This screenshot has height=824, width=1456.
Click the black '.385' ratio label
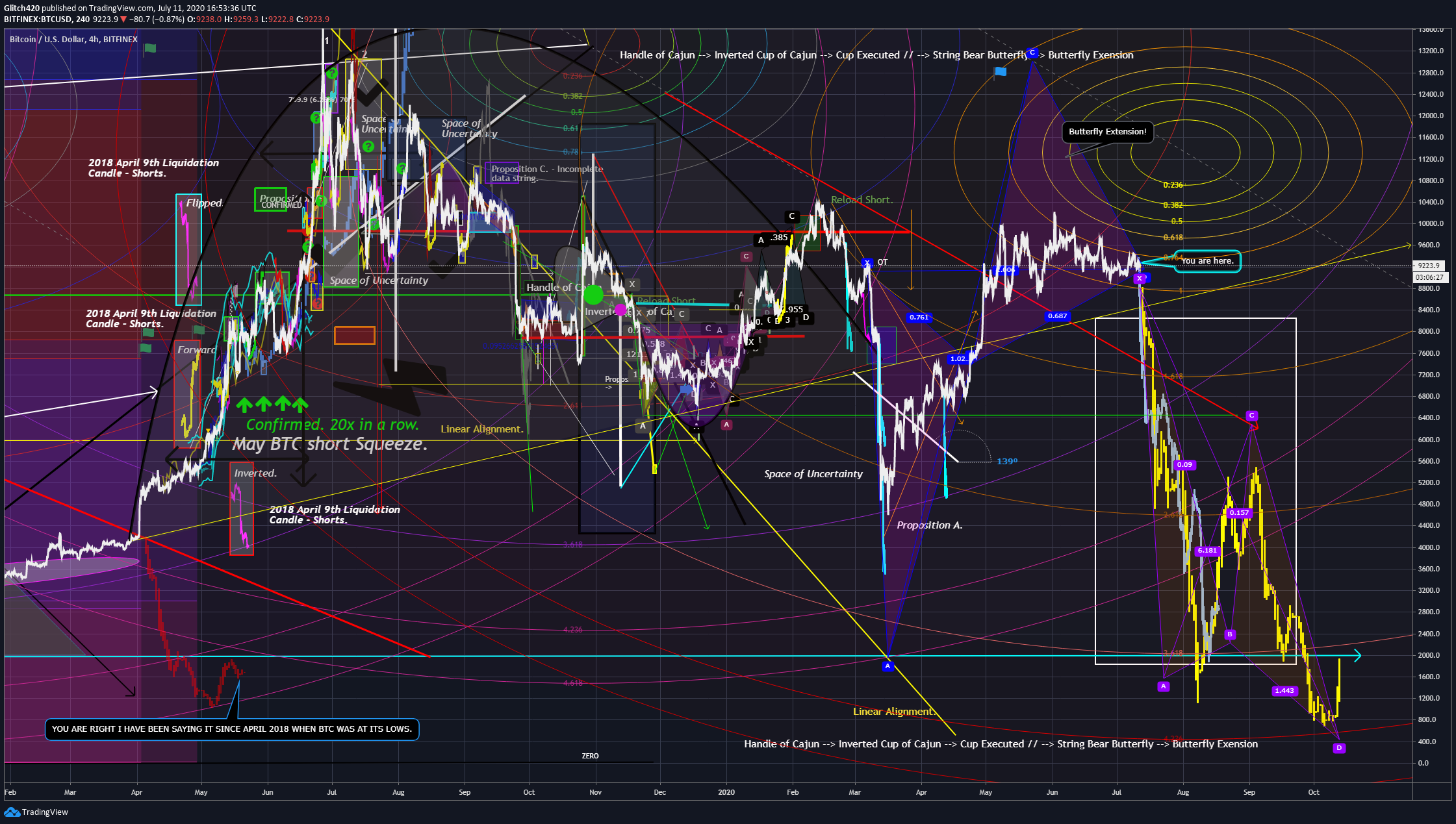(778, 238)
